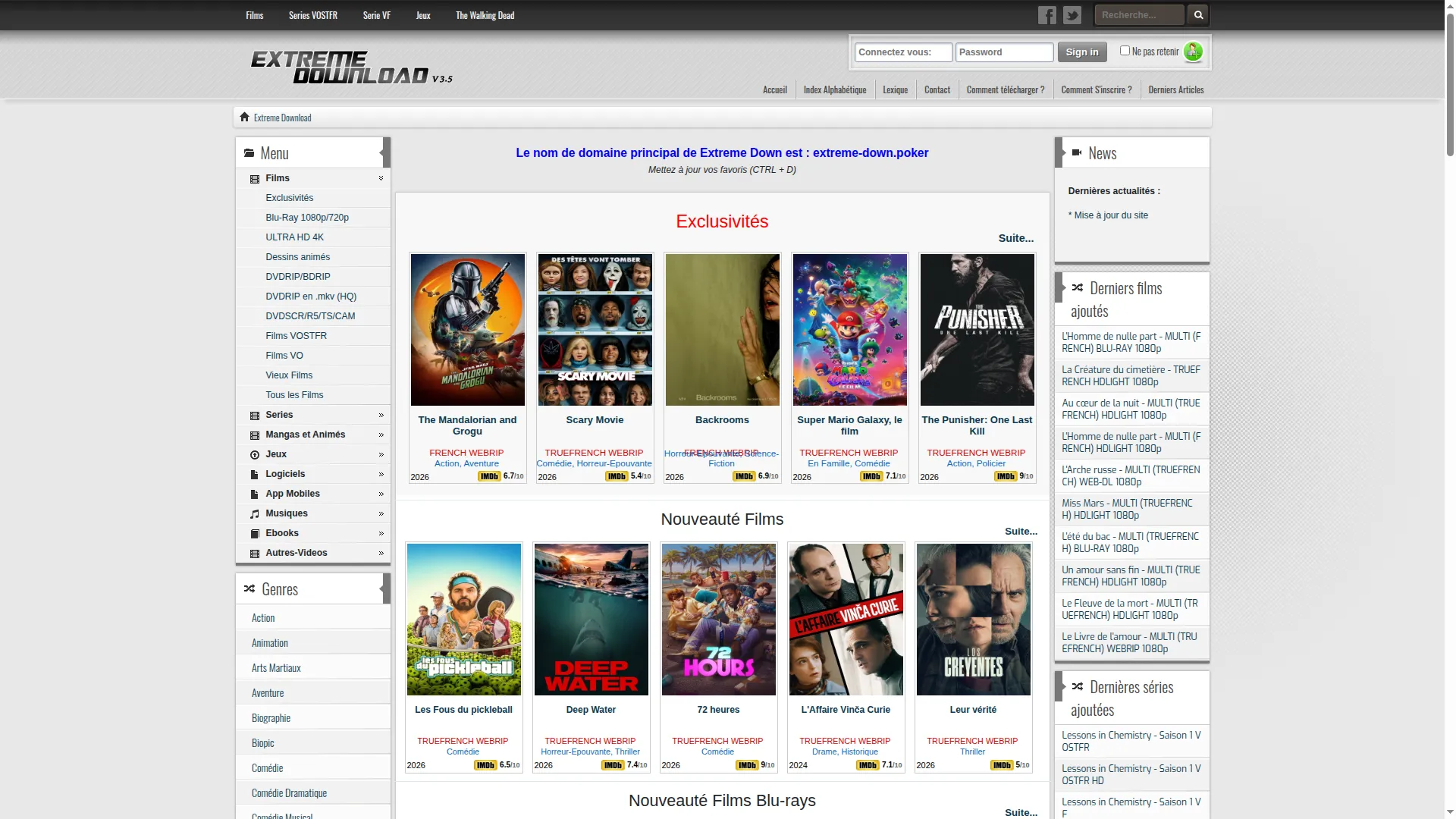Image resolution: width=1456 pixels, height=819 pixels.
Task: Open the ULTRA HD 4K films link
Action: point(294,237)
